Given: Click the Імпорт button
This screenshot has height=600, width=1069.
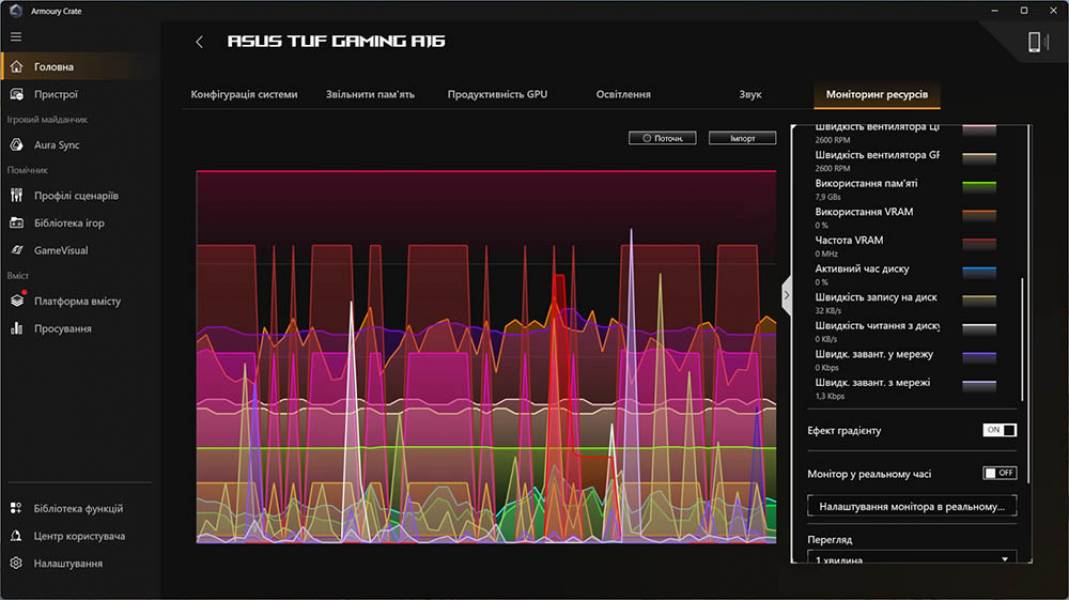Looking at the screenshot, I should point(742,138).
